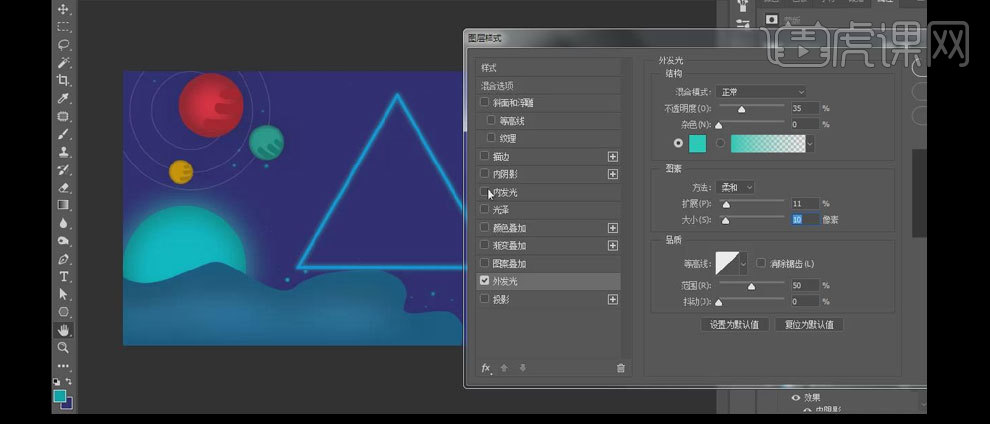The height and width of the screenshot is (424, 990).
Task: Select the Eyedropper tool
Action: pos(64,98)
